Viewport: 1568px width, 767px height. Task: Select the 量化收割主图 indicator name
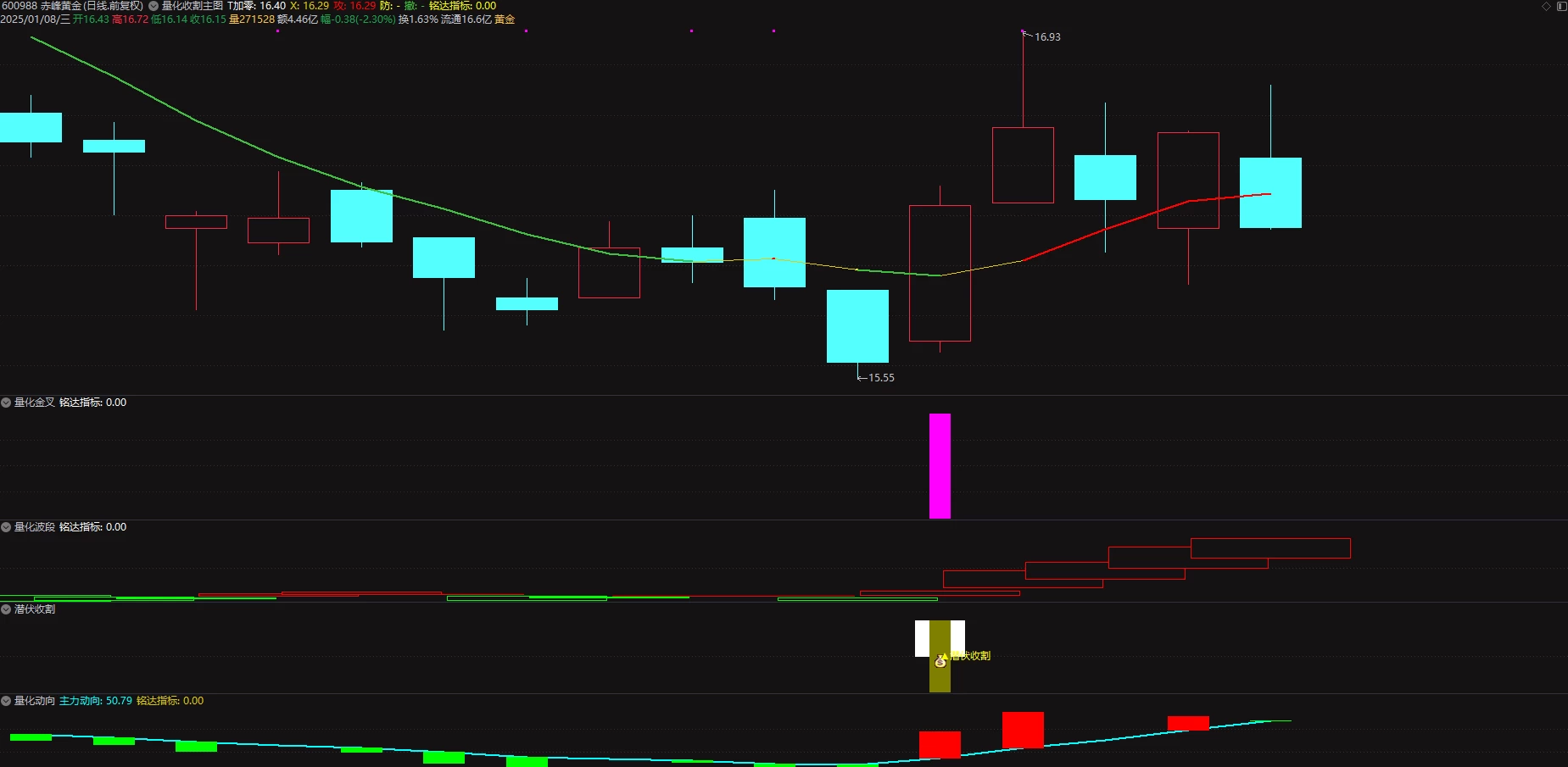click(193, 6)
